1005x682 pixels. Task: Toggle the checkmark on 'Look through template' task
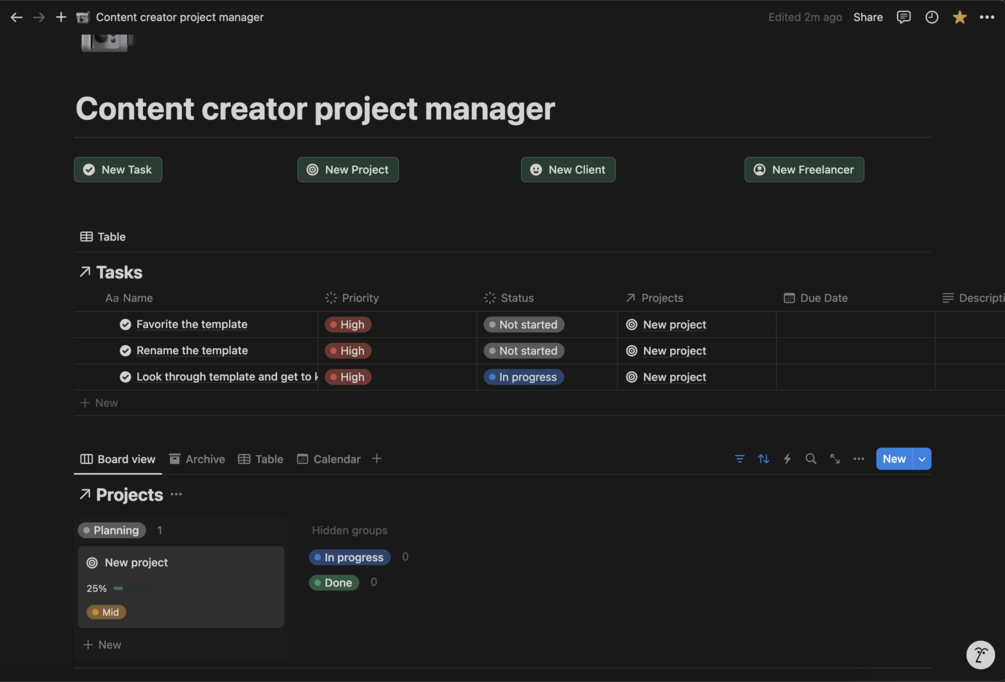click(124, 376)
